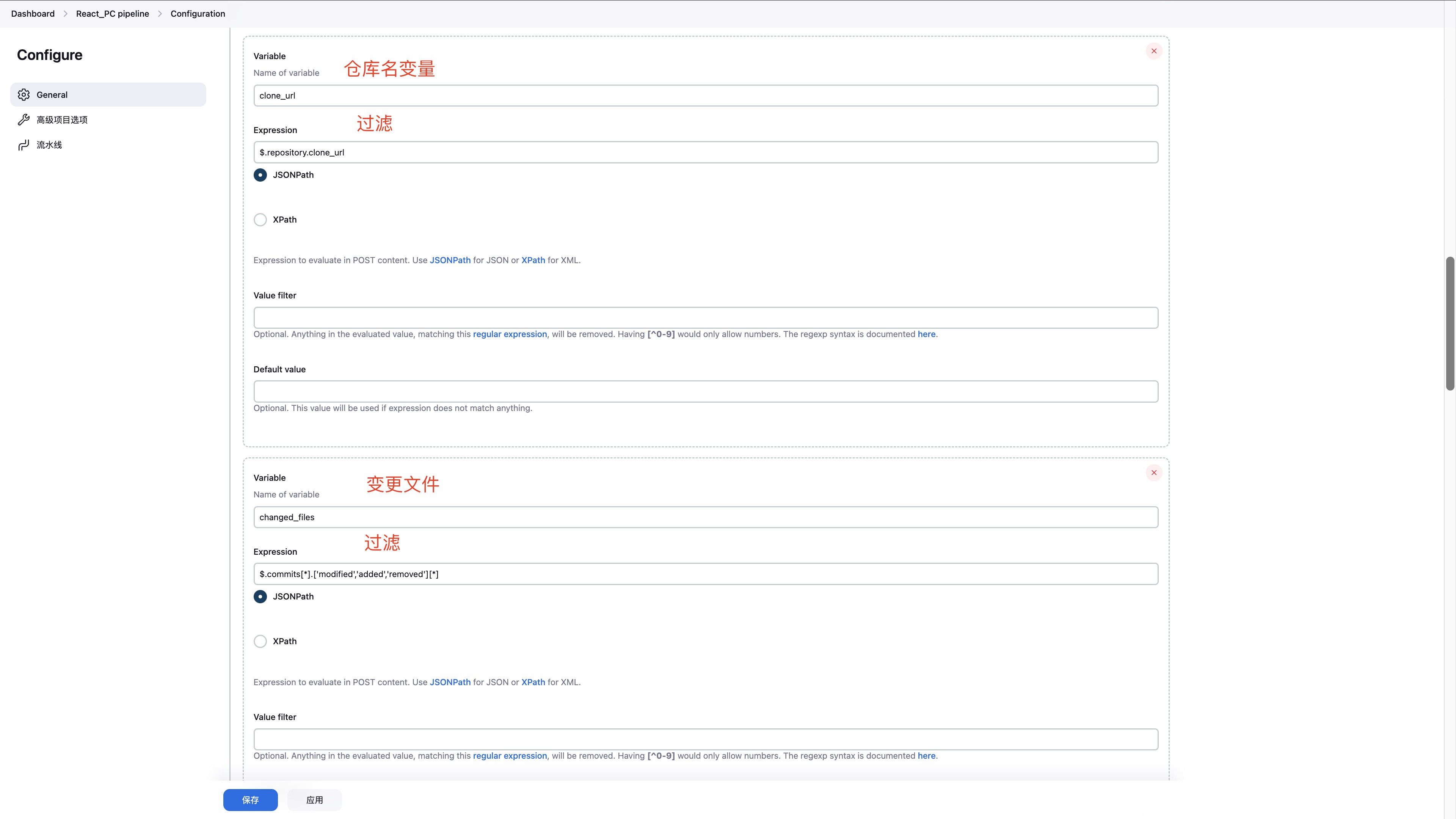1456x819 pixels.
Task: Click the Configure heading
Action: click(50, 55)
